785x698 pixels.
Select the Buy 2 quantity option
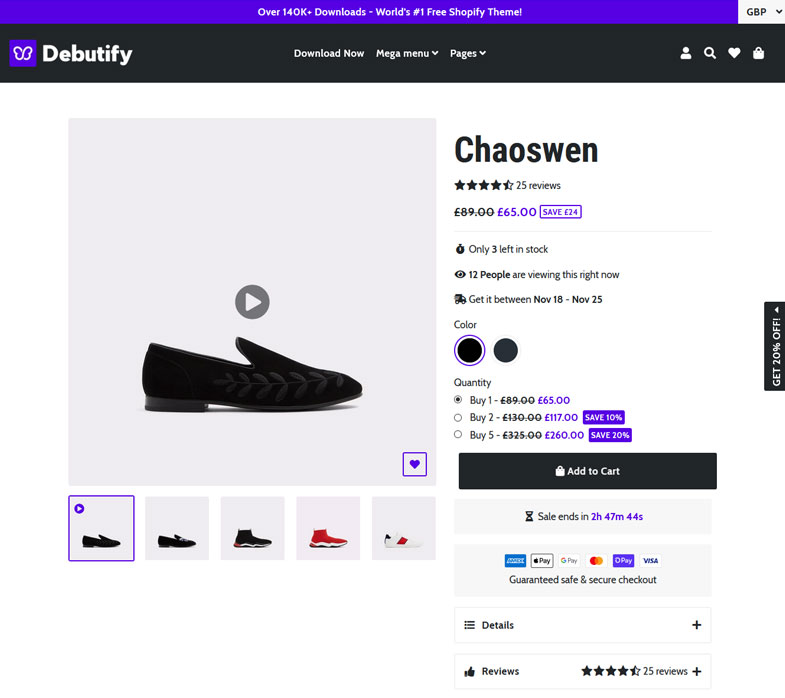459,418
